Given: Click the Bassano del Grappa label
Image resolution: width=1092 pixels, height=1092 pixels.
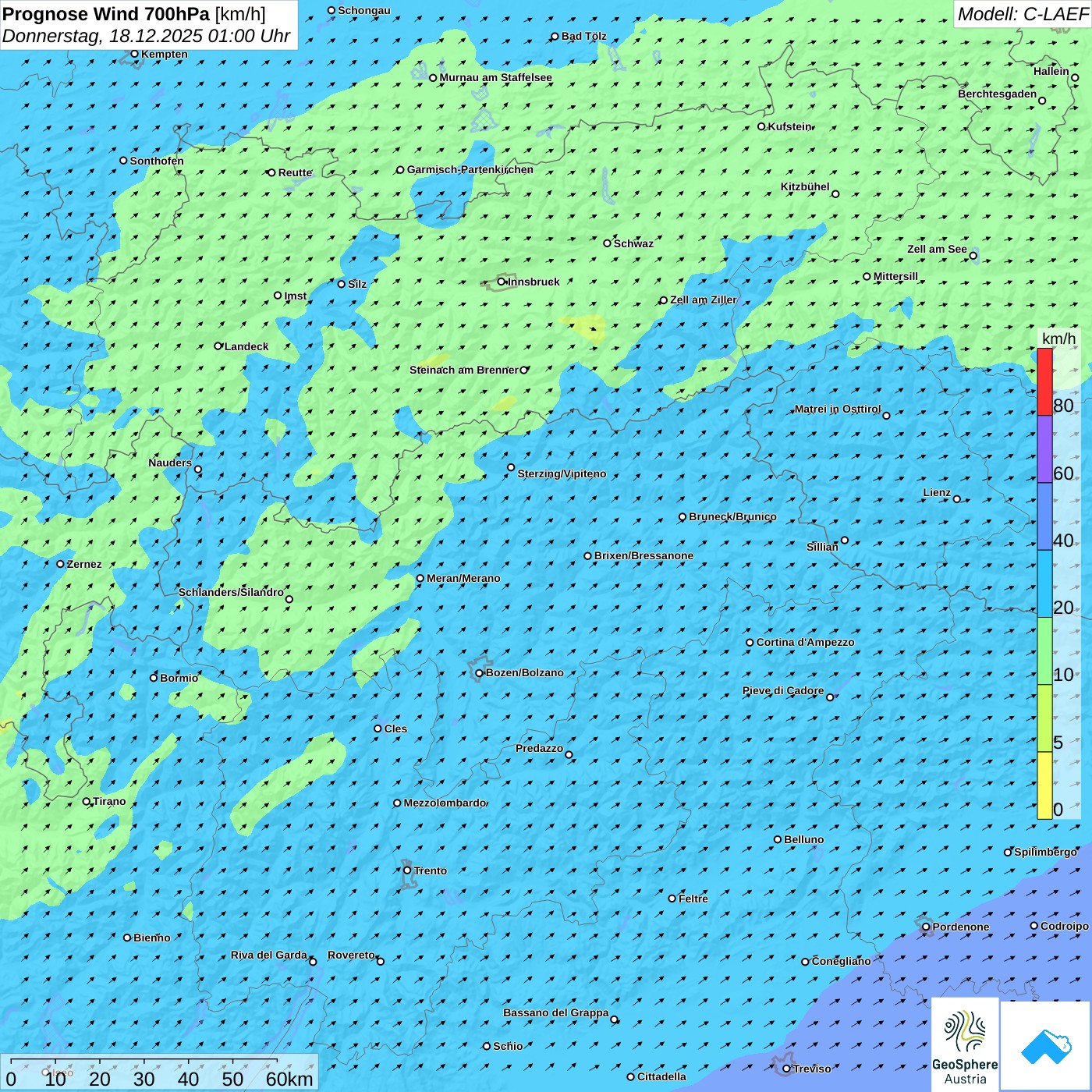Looking at the screenshot, I should [x=556, y=1012].
